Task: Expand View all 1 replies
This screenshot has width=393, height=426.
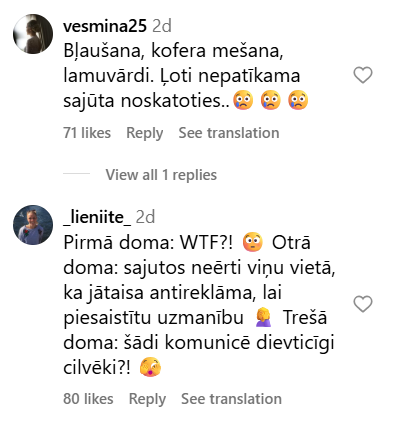Action: pyautogui.click(x=161, y=175)
